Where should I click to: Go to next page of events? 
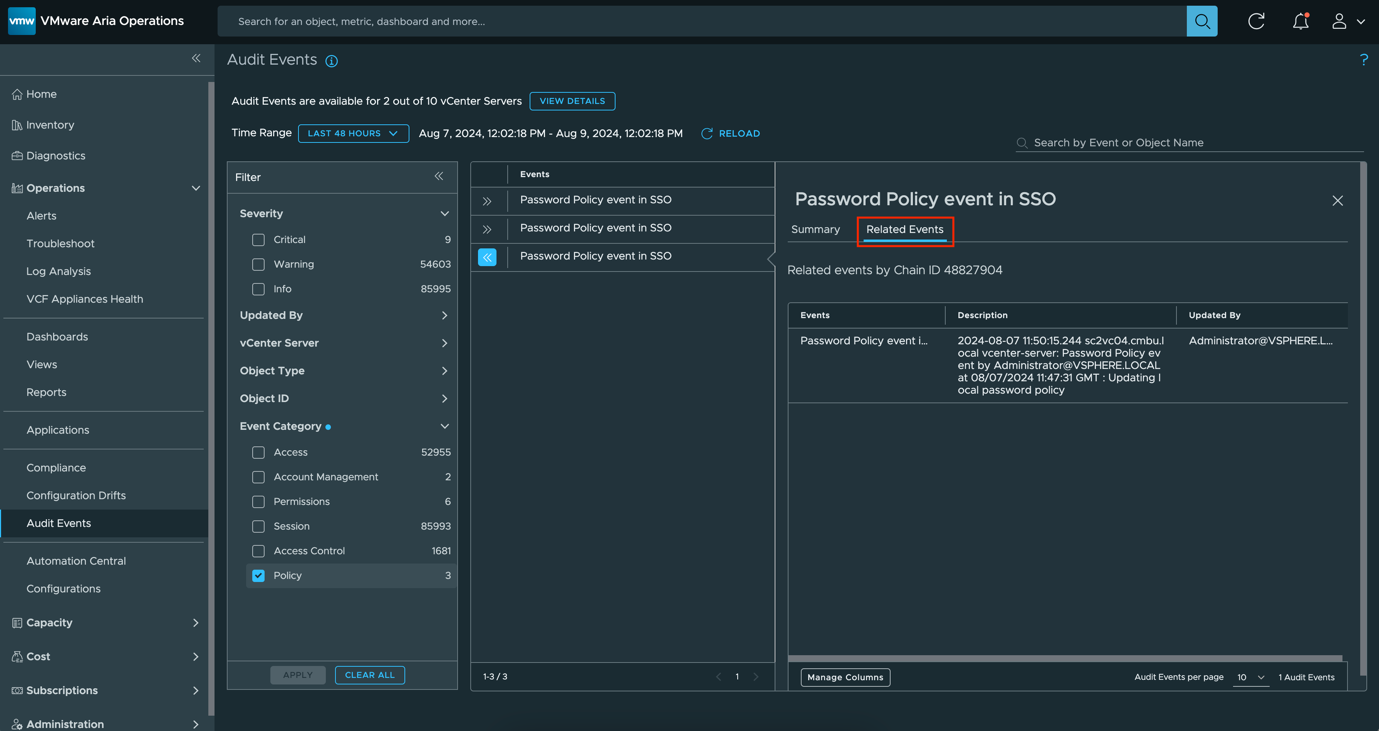point(756,677)
